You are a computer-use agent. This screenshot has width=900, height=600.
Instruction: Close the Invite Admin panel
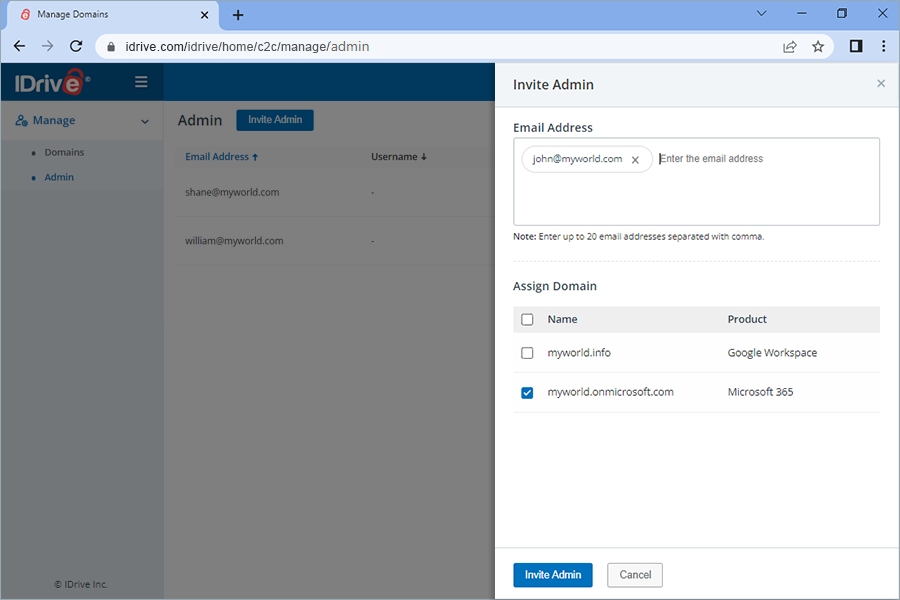(881, 83)
